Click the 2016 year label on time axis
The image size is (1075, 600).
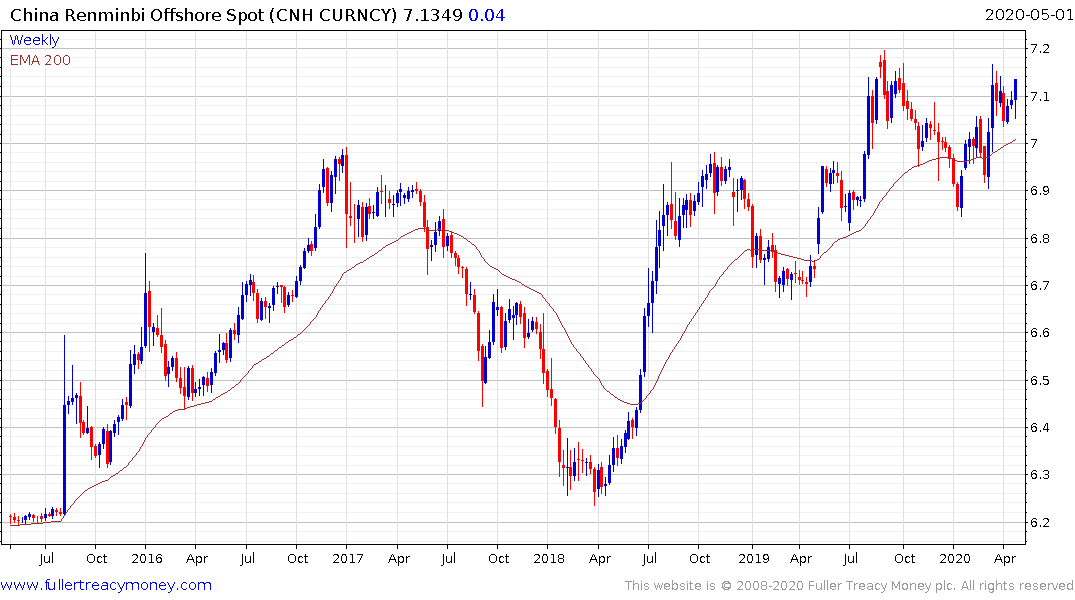pos(147,558)
